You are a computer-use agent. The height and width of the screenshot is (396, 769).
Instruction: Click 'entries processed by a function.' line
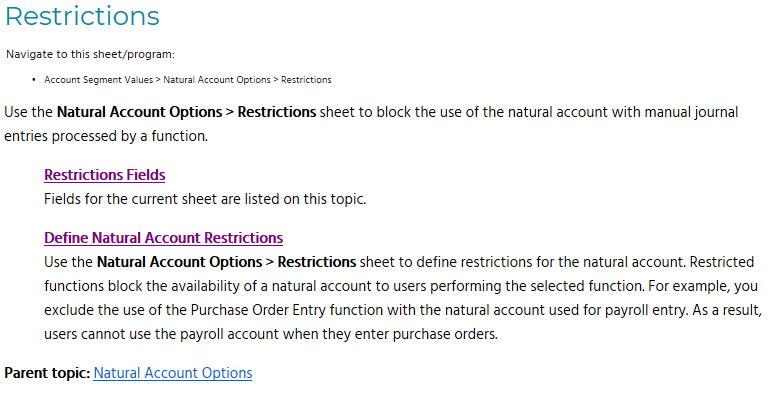[x=106, y=136]
